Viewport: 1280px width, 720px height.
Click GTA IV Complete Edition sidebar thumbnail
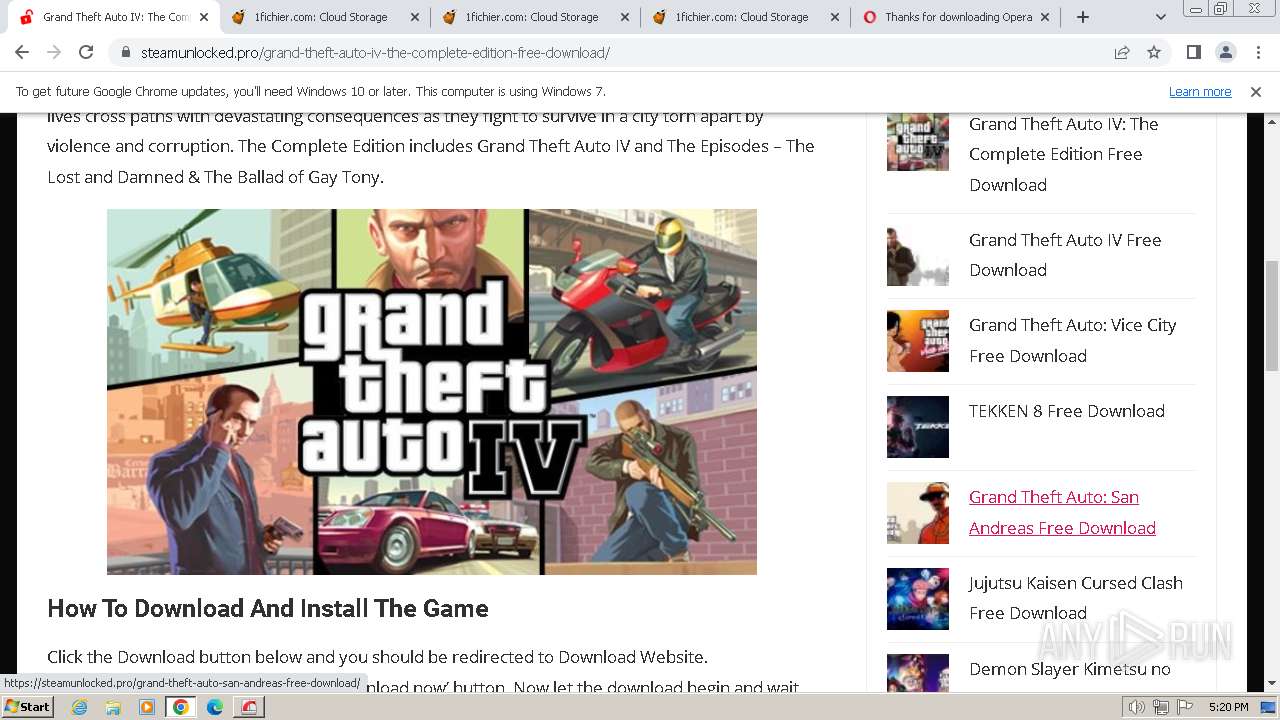click(x=918, y=141)
